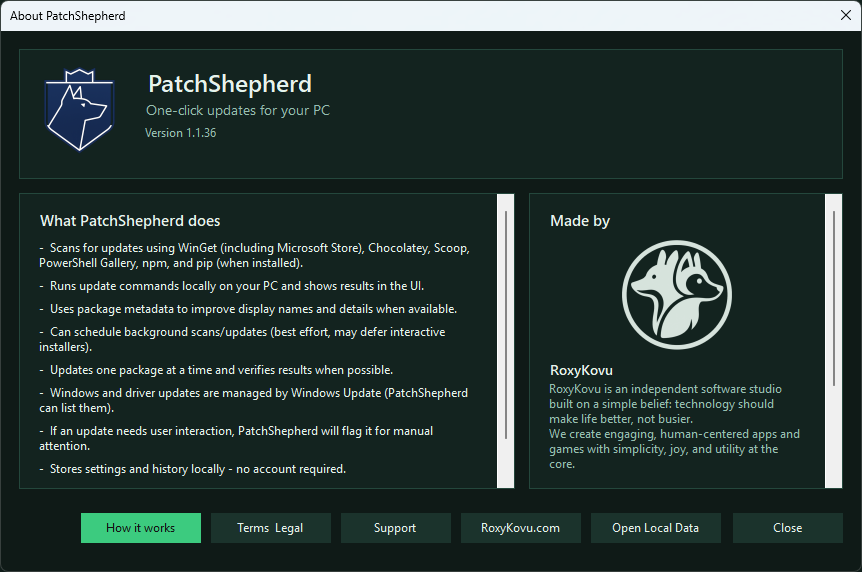
Task: Click the Support button
Action: [395, 528]
